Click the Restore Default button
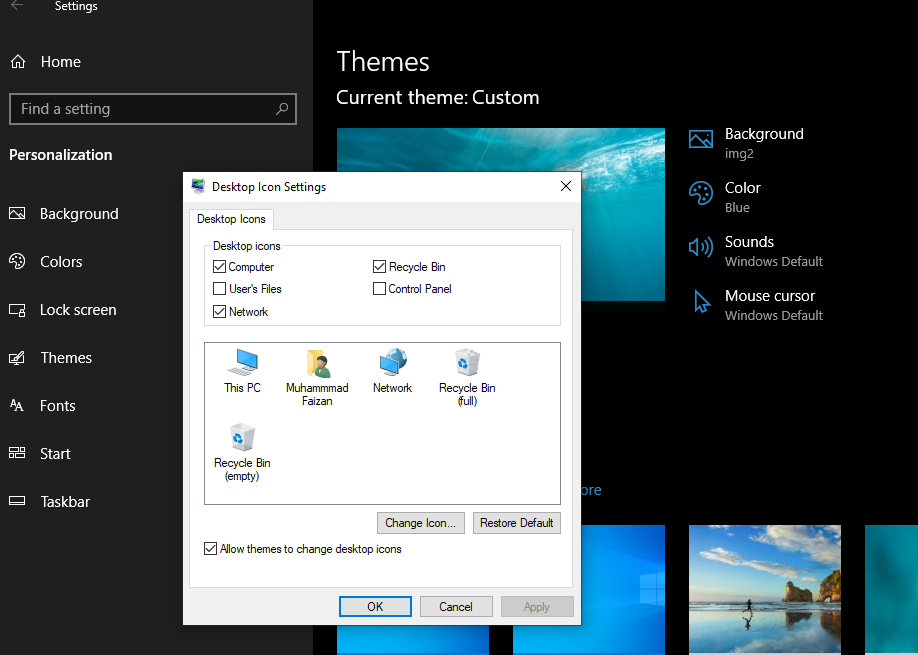918x655 pixels. point(516,523)
